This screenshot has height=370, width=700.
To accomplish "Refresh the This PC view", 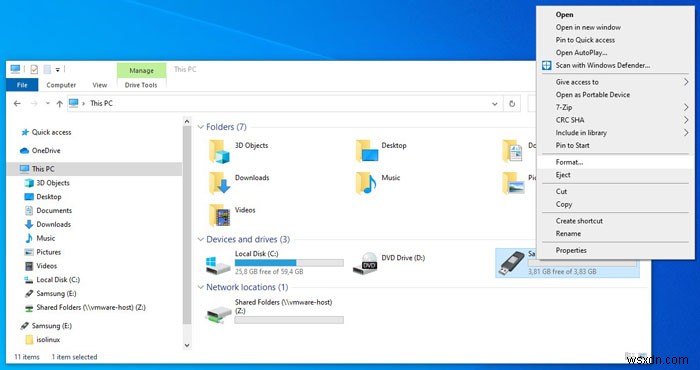I will [x=512, y=104].
